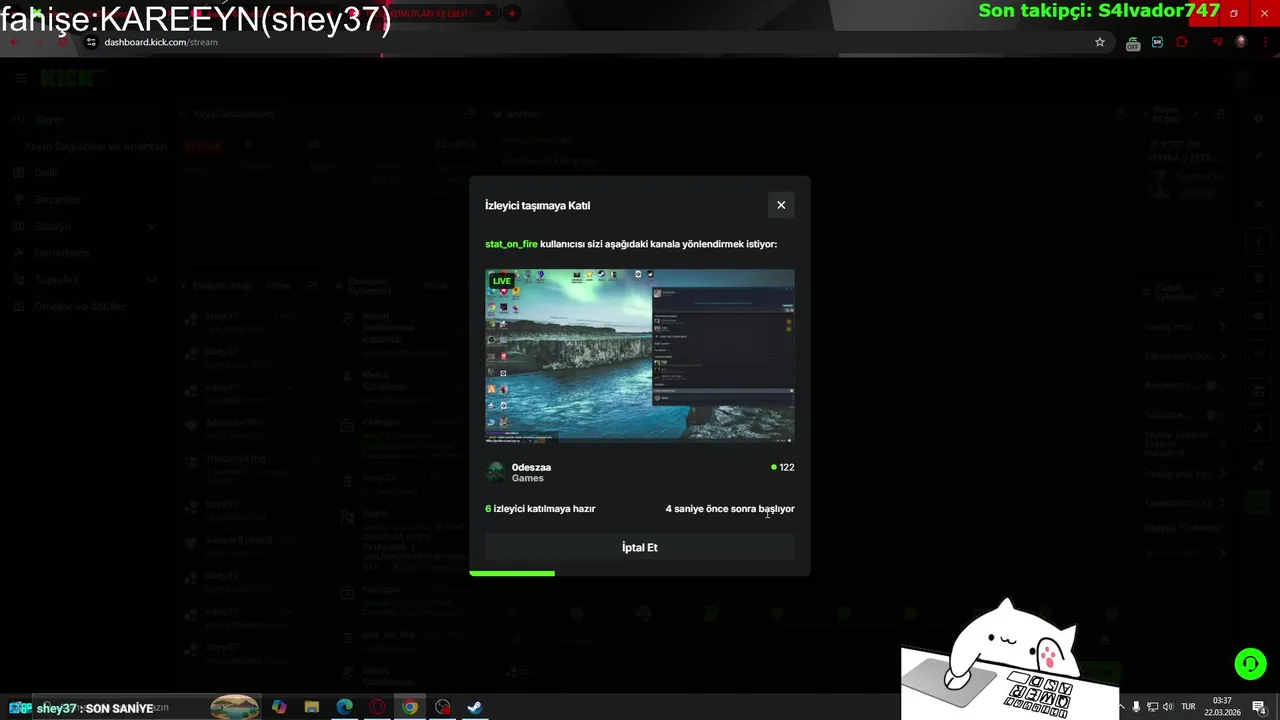The width and height of the screenshot is (1280, 720).
Task: Click the OFF-labelled browser extension icon
Action: pos(1133,43)
